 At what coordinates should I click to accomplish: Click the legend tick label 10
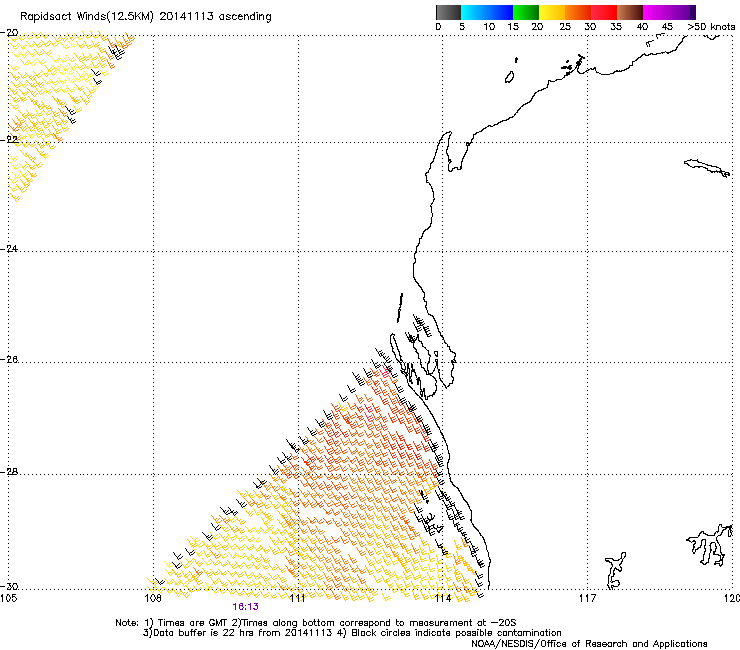(489, 27)
